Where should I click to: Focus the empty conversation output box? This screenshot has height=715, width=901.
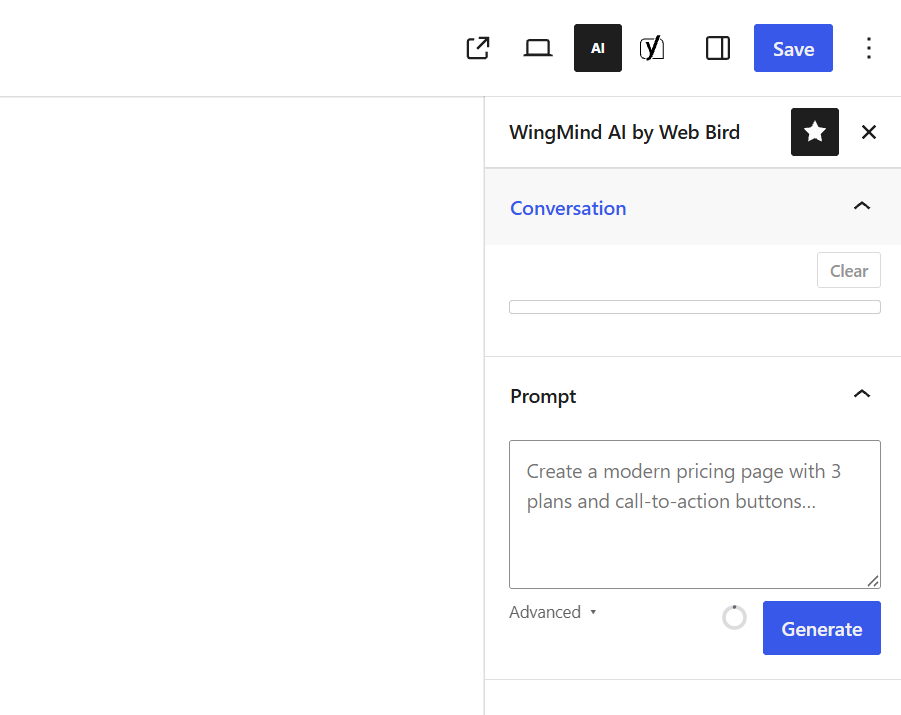pos(695,307)
